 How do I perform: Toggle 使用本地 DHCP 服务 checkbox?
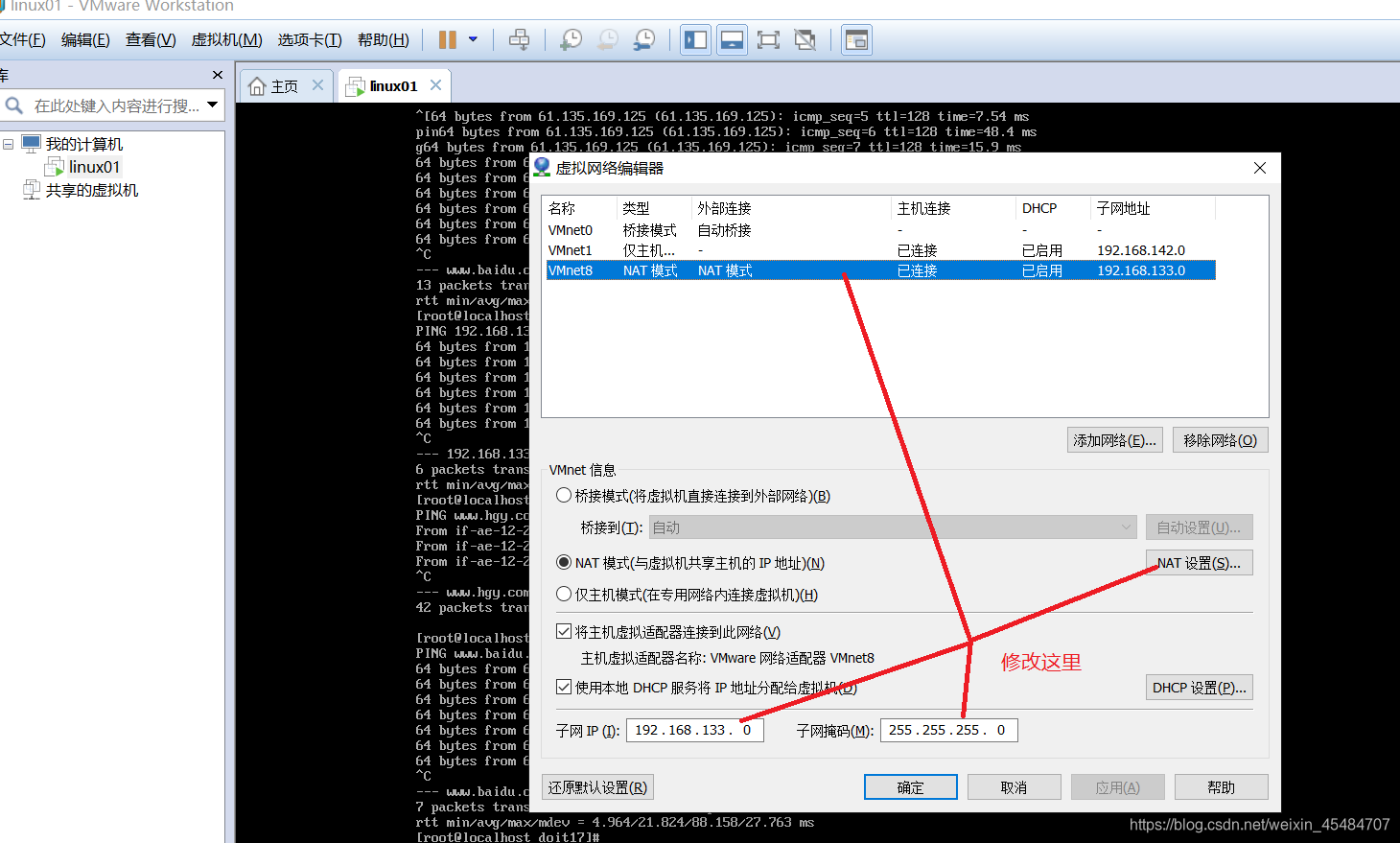coord(564,688)
